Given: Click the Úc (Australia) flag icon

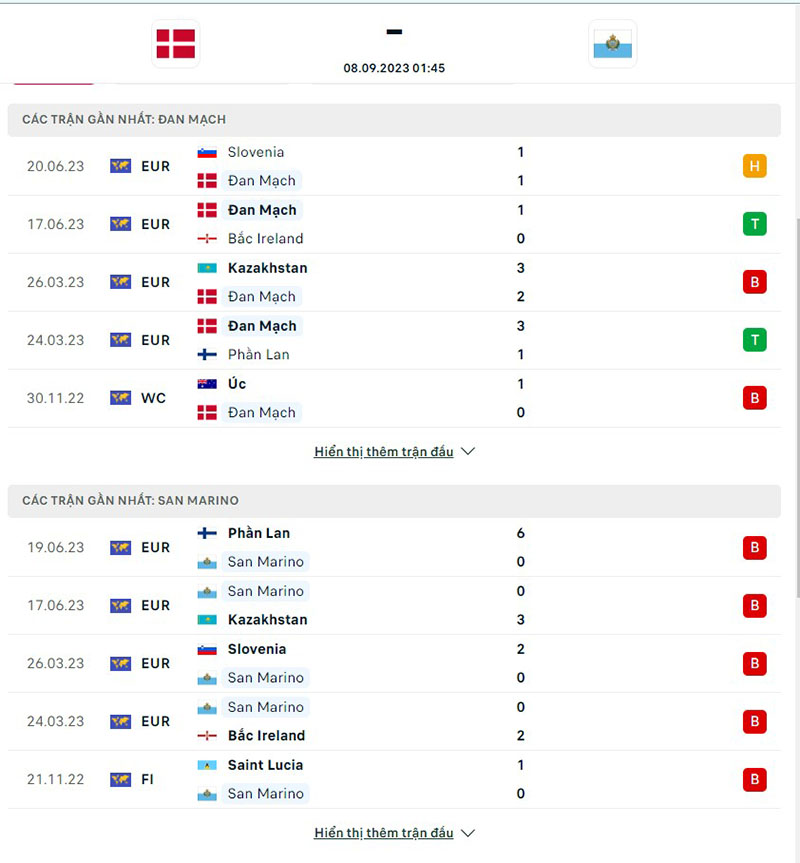Looking at the screenshot, I should tap(205, 383).
